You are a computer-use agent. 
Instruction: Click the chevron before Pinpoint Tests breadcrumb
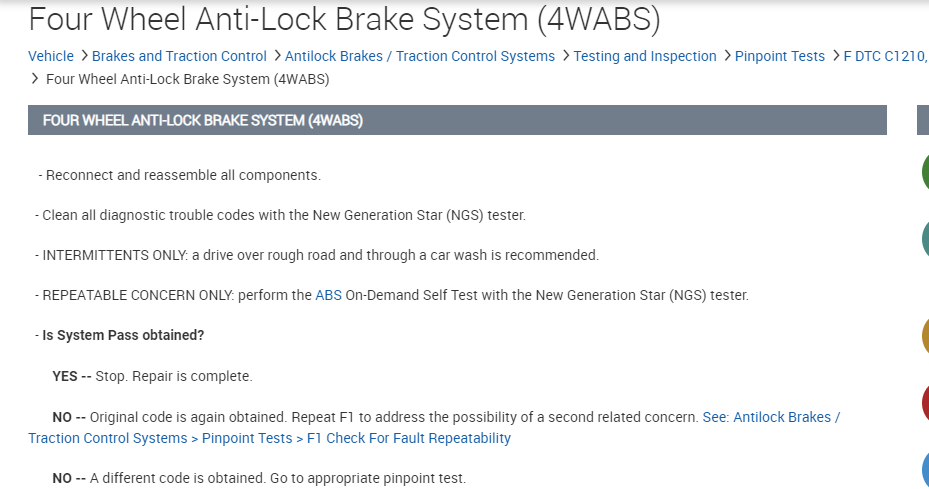[x=727, y=56]
